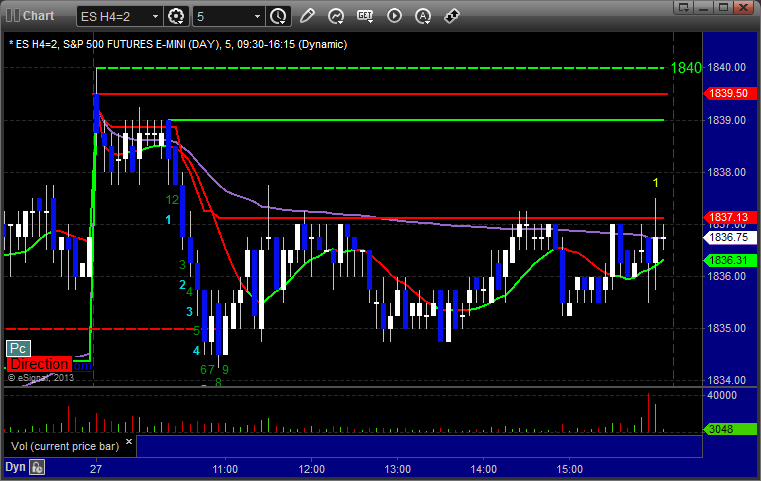Click the green 12 count marker
The image size is (761, 481).
[172, 199]
